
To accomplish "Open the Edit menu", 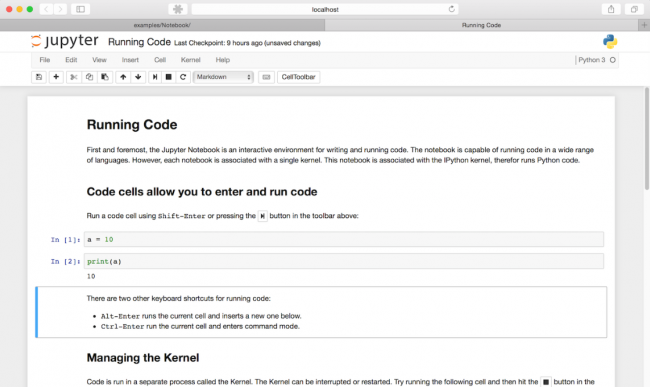I will [x=71, y=60].
